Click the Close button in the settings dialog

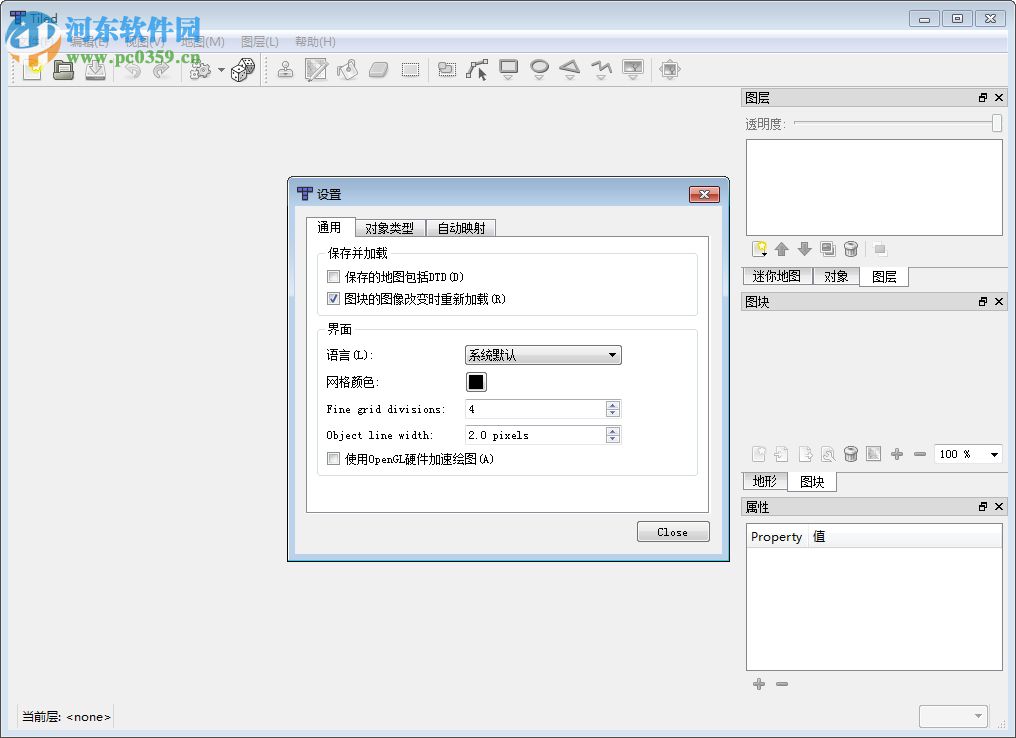click(x=672, y=531)
